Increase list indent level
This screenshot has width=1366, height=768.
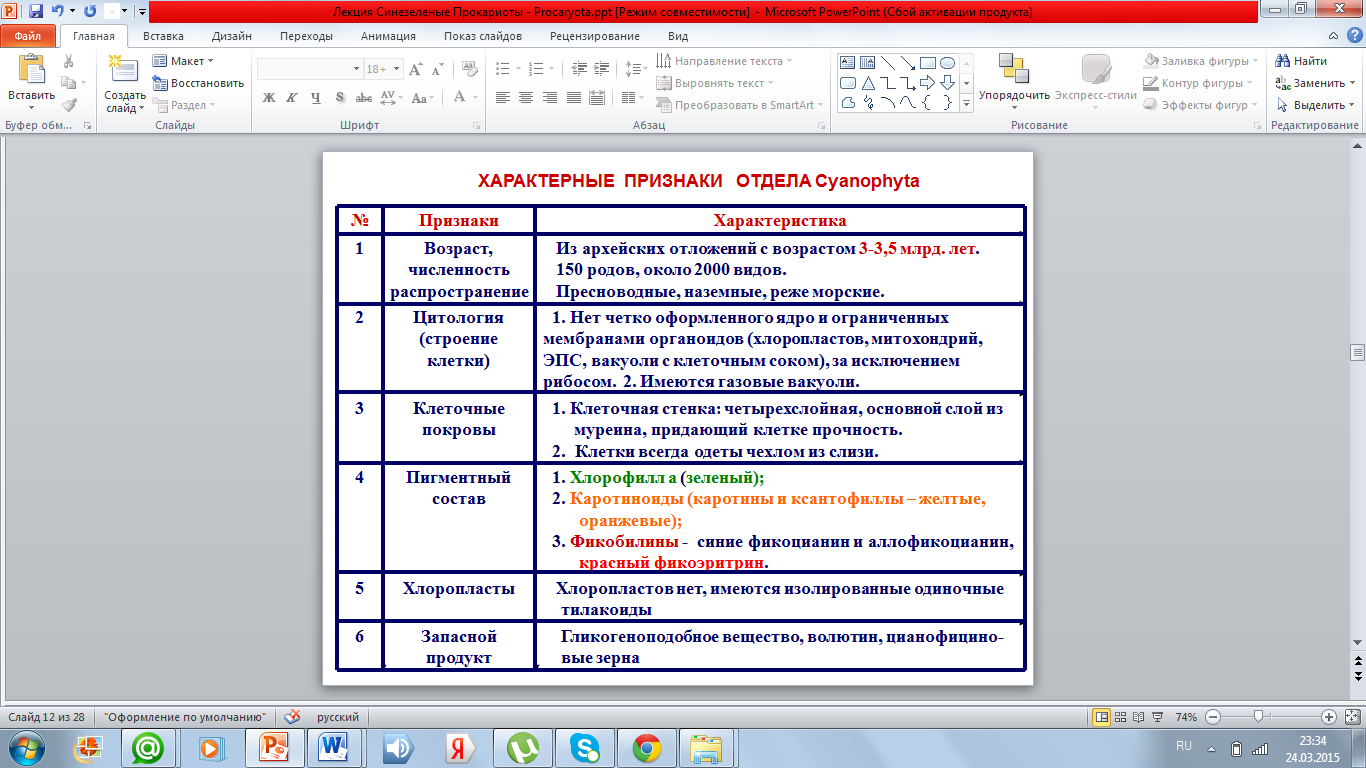(x=600, y=69)
